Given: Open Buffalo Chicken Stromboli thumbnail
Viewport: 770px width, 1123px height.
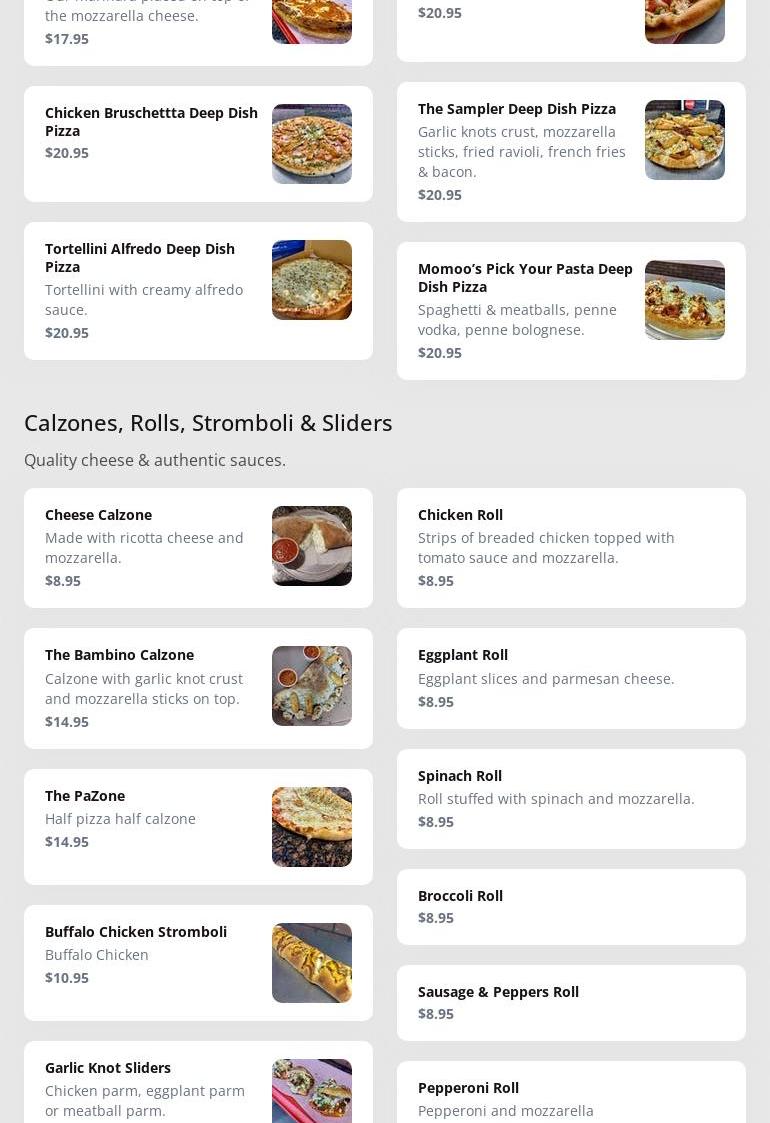Looking at the screenshot, I should 312,963.
